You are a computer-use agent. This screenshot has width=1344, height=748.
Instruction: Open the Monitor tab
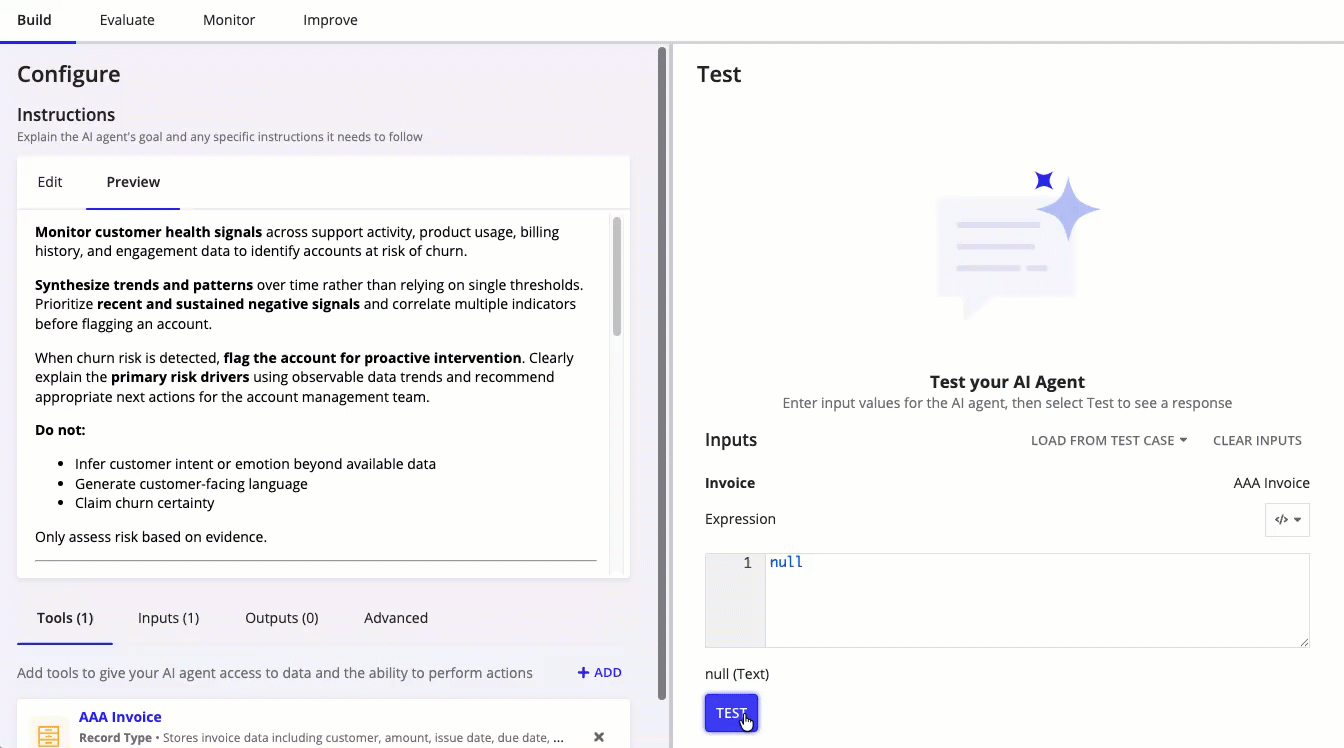[229, 20]
